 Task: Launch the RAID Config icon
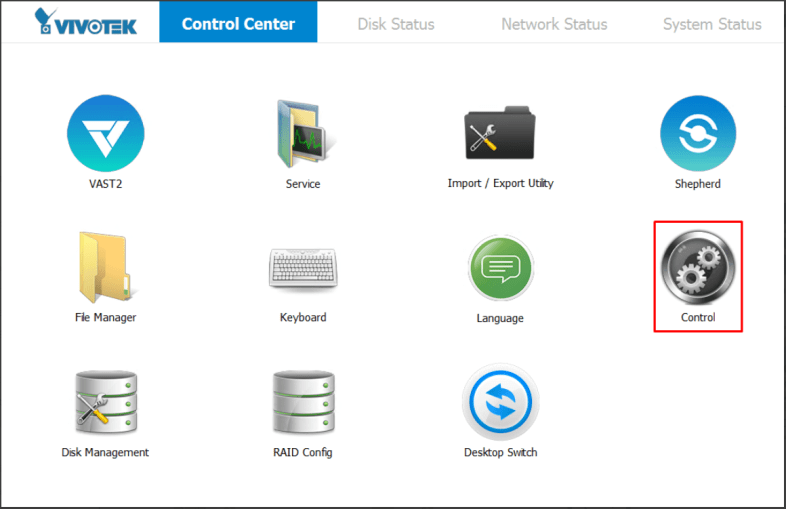point(302,402)
